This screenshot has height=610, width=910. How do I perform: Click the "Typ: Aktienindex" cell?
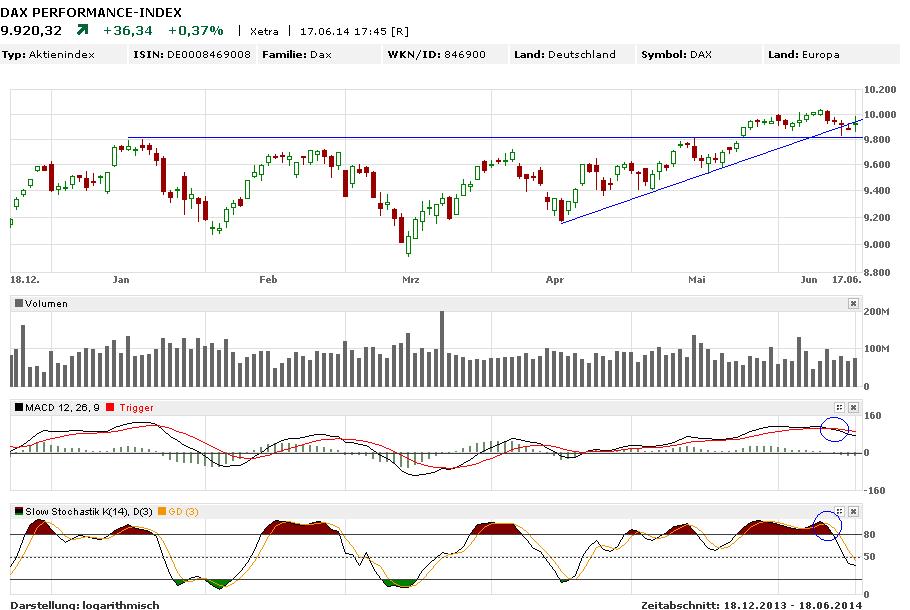tap(63, 55)
